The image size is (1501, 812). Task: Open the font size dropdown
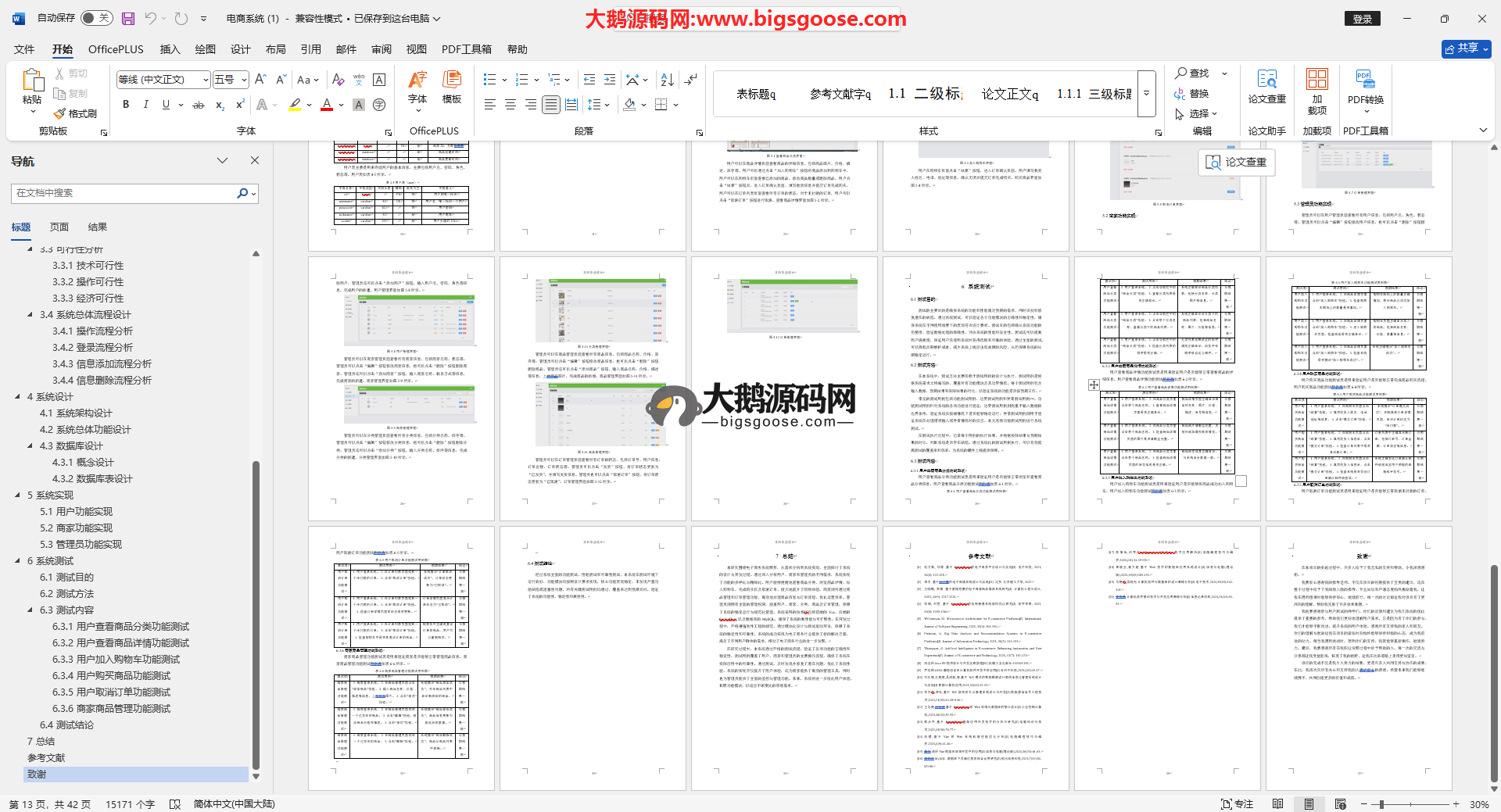[244, 80]
